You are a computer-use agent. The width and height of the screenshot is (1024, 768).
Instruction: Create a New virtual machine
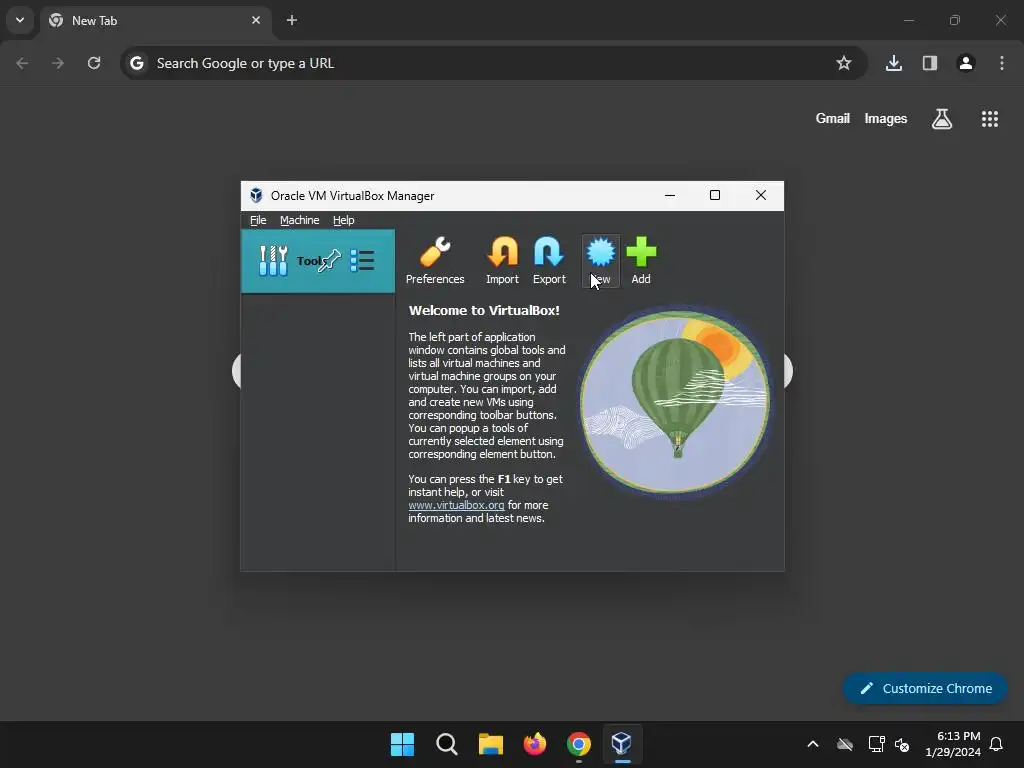[600, 261]
